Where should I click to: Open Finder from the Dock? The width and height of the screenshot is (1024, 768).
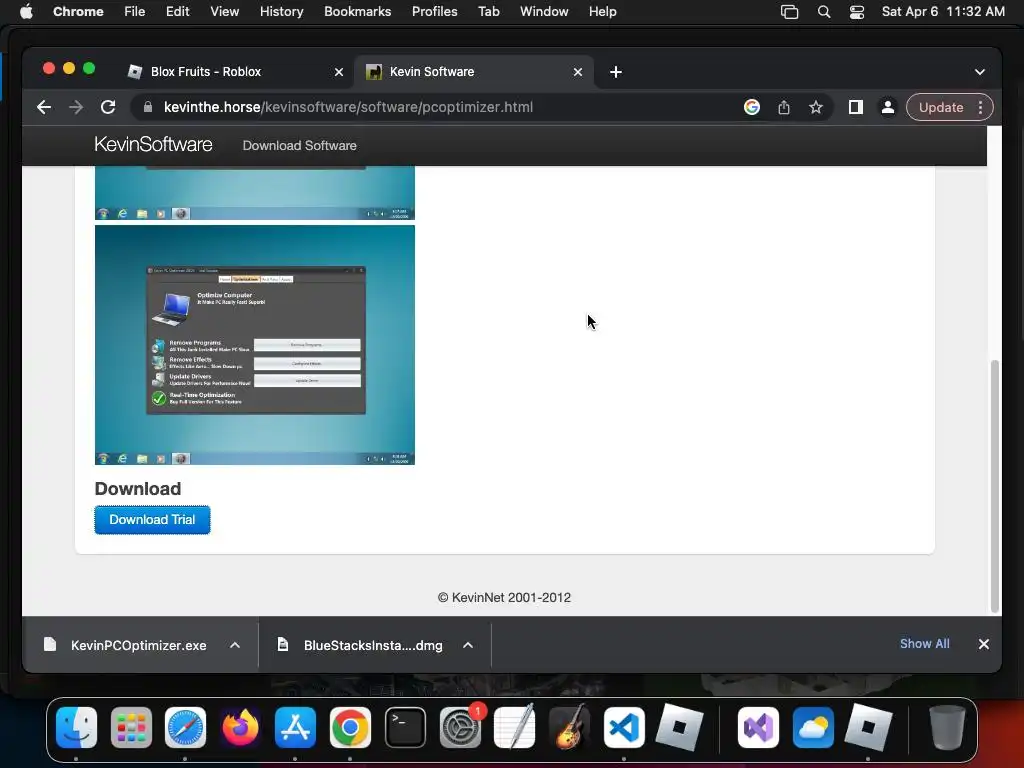pyautogui.click(x=76, y=727)
